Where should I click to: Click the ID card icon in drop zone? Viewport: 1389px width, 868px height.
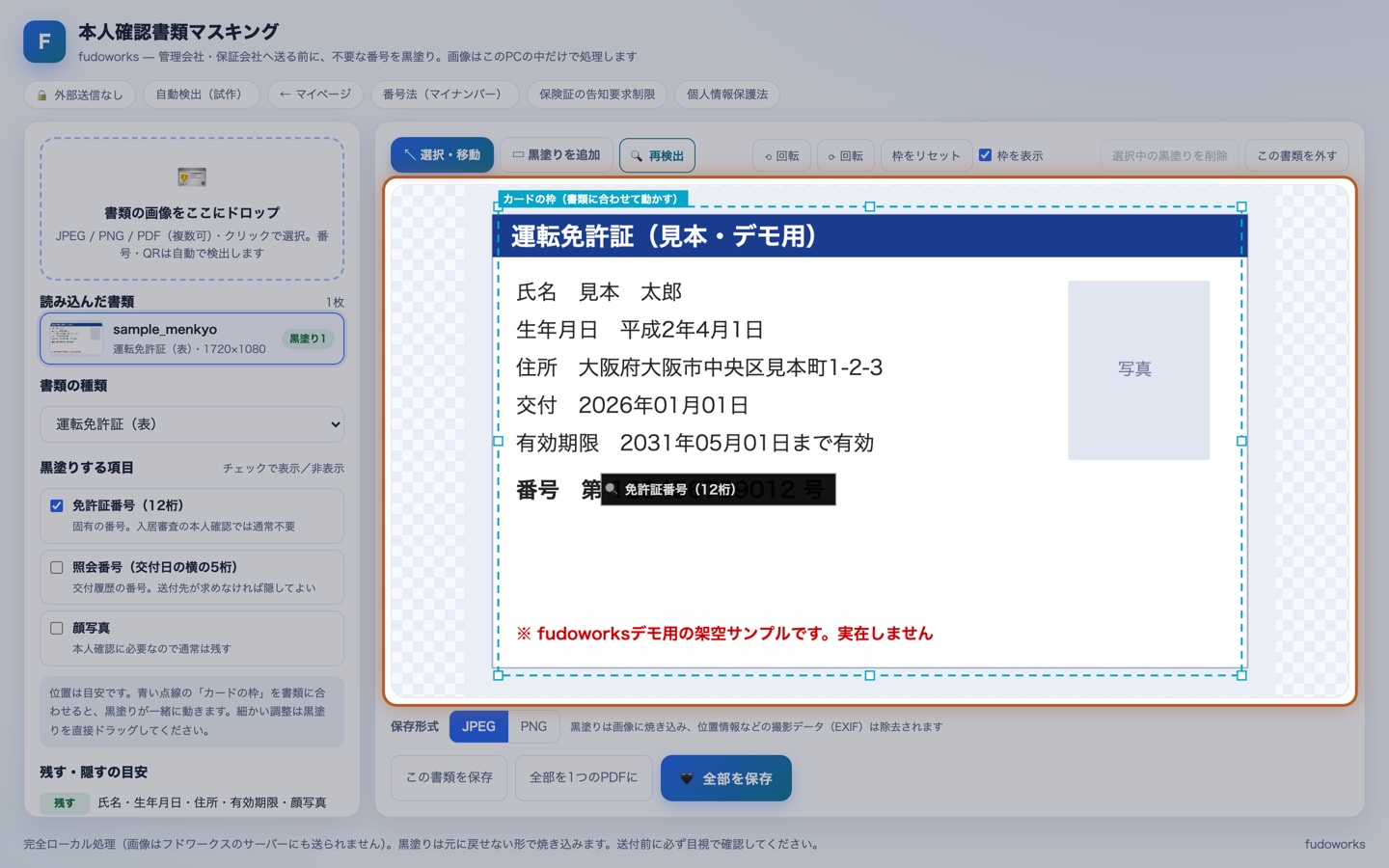point(192,176)
